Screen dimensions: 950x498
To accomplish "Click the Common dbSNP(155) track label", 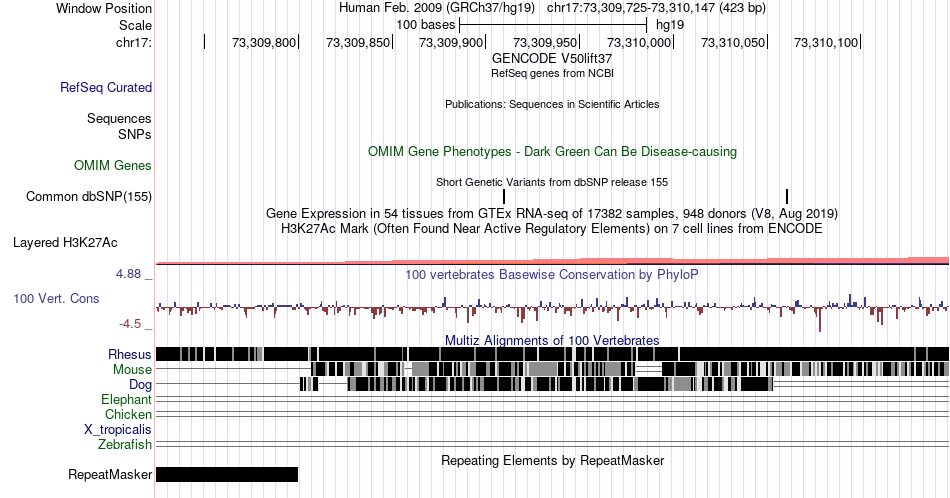I will (89, 196).
